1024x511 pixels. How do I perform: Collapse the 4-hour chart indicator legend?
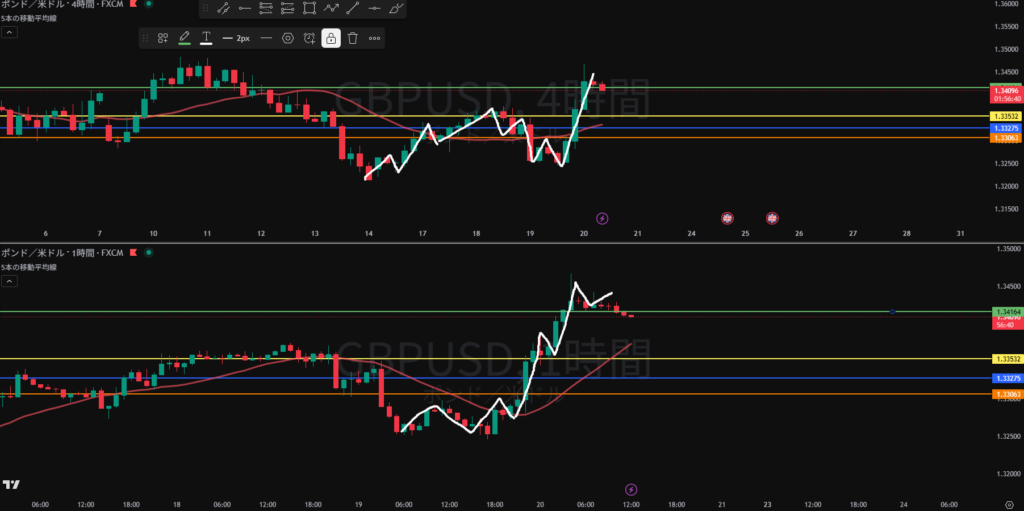8,32
